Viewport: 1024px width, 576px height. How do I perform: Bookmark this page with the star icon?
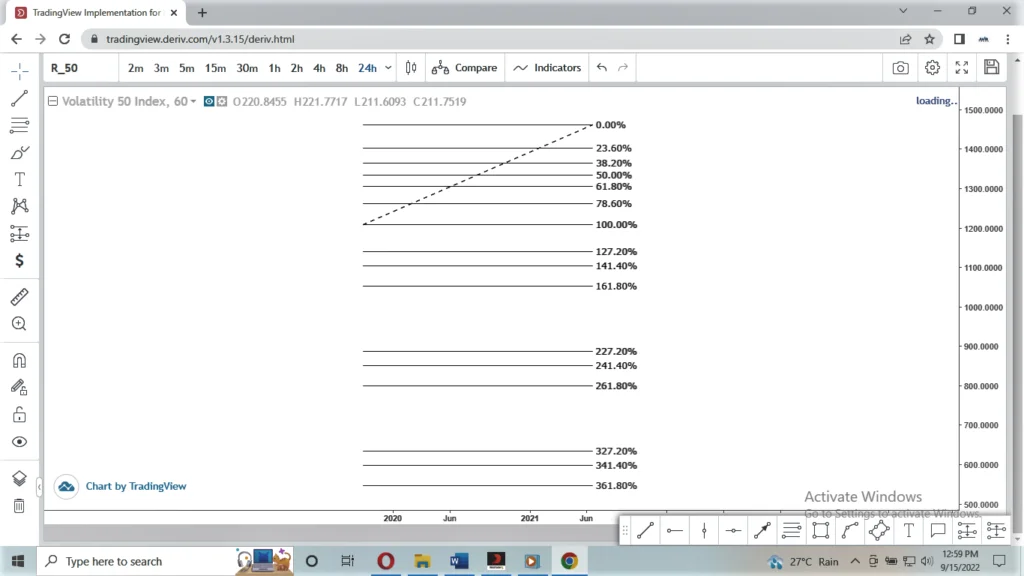pos(929,39)
